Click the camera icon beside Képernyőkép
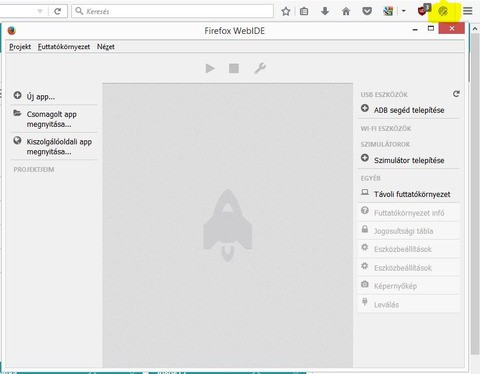This screenshot has height=374, width=480. point(365,284)
